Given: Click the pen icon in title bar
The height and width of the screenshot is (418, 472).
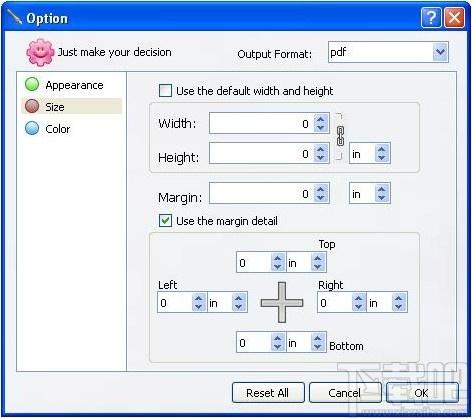Looking at the screenshot, I should click(15, 17).
